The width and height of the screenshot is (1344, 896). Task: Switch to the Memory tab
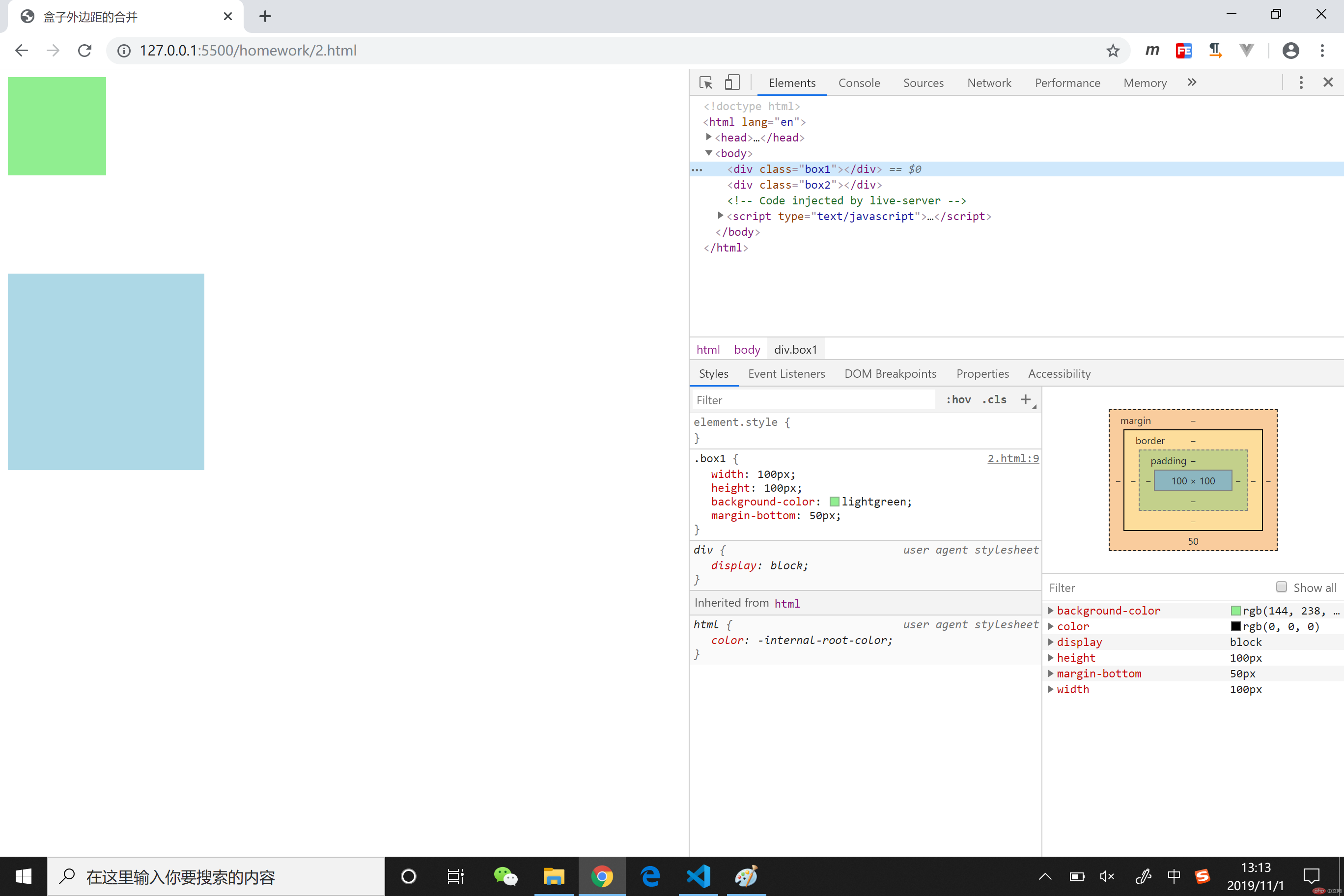[x=1145, y=83]
